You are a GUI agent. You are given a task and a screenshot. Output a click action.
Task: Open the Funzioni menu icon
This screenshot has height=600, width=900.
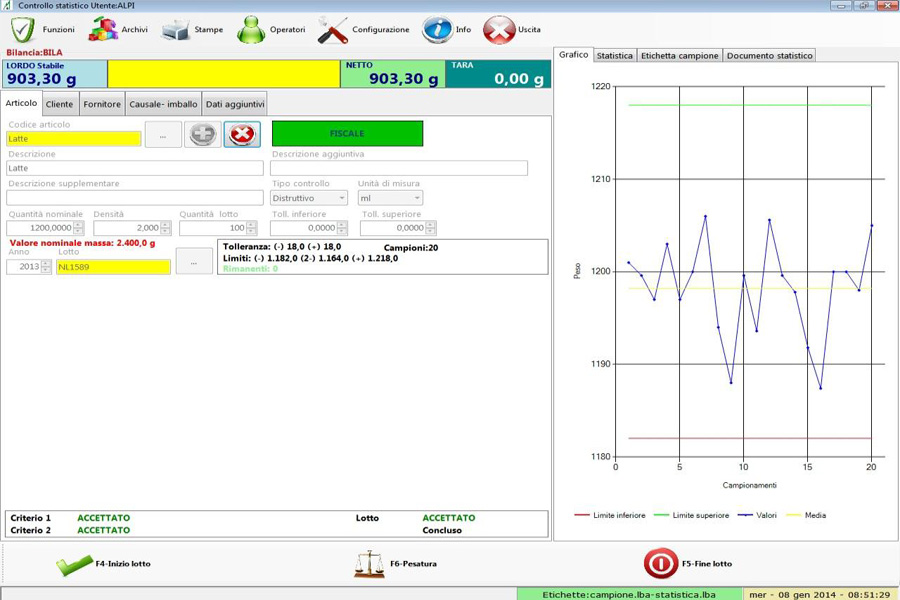tap(22, 29)
